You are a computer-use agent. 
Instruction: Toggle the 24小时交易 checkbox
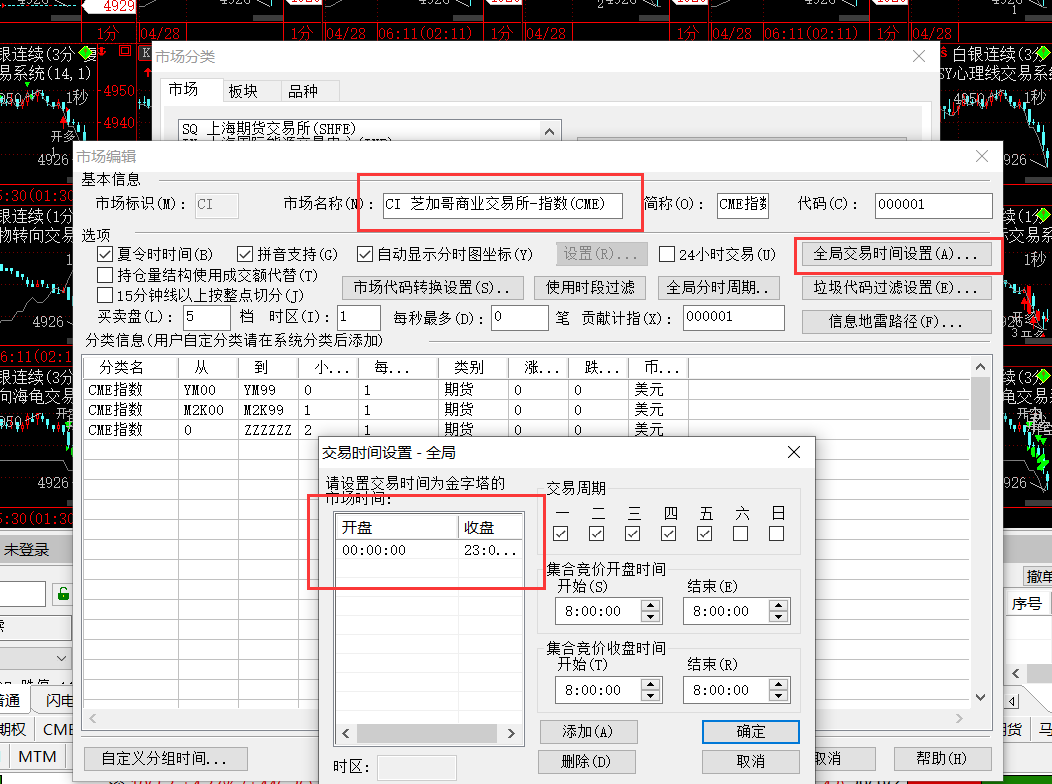(x=667, y=255)
